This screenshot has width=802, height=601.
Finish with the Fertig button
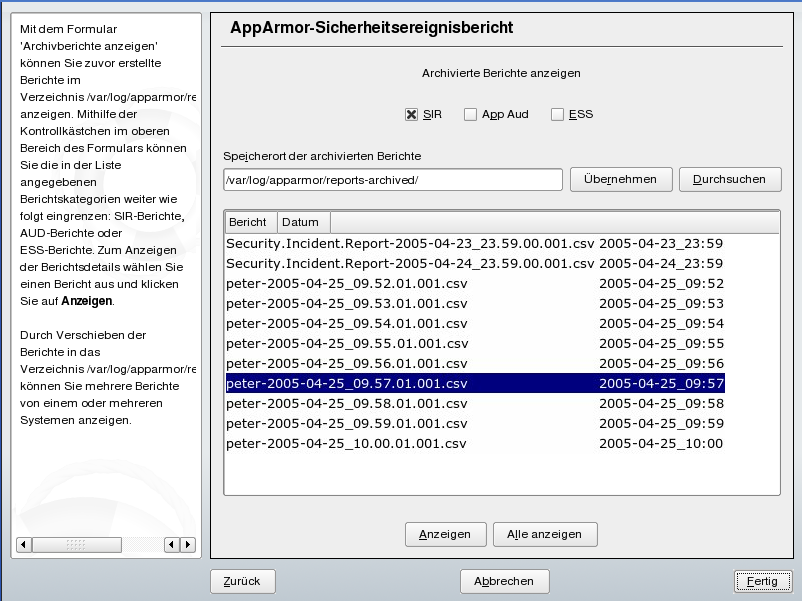pyautogui.click(x=761, y=581)
